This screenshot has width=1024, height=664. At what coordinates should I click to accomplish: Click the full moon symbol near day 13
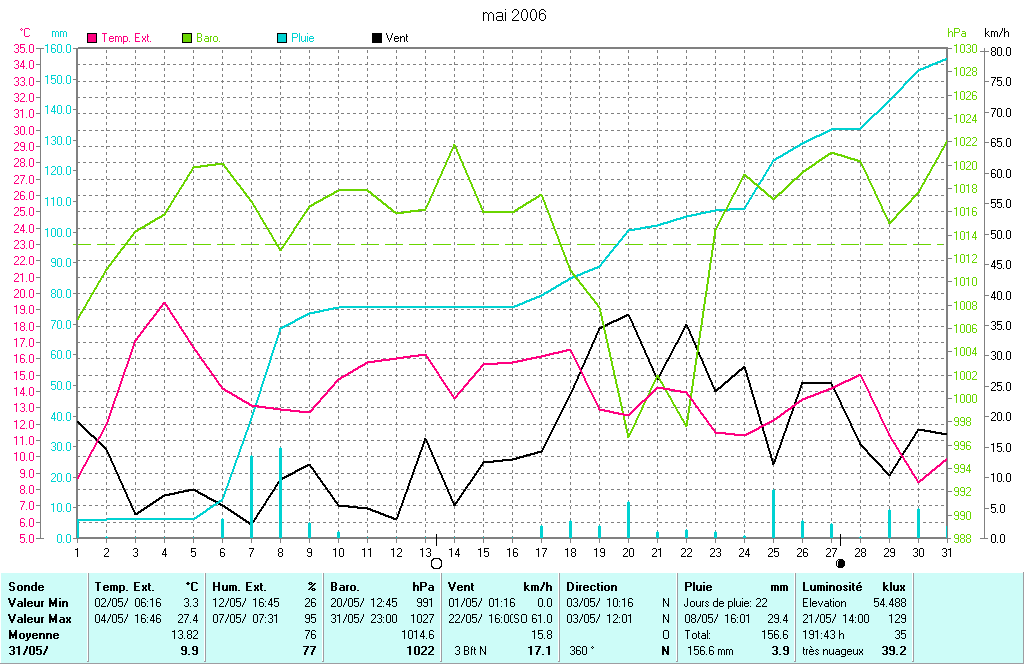coord(436,564)
